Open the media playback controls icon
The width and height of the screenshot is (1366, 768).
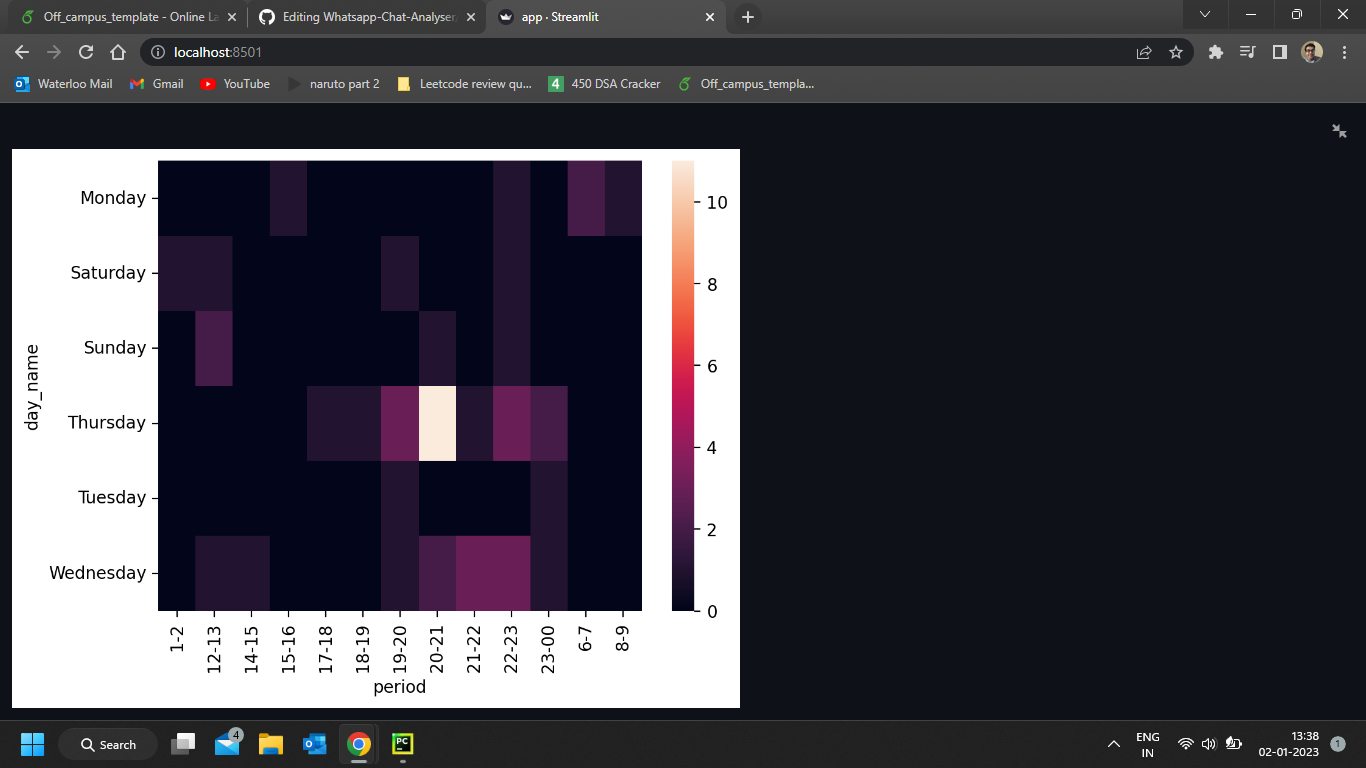click(x=1247, y=52)
